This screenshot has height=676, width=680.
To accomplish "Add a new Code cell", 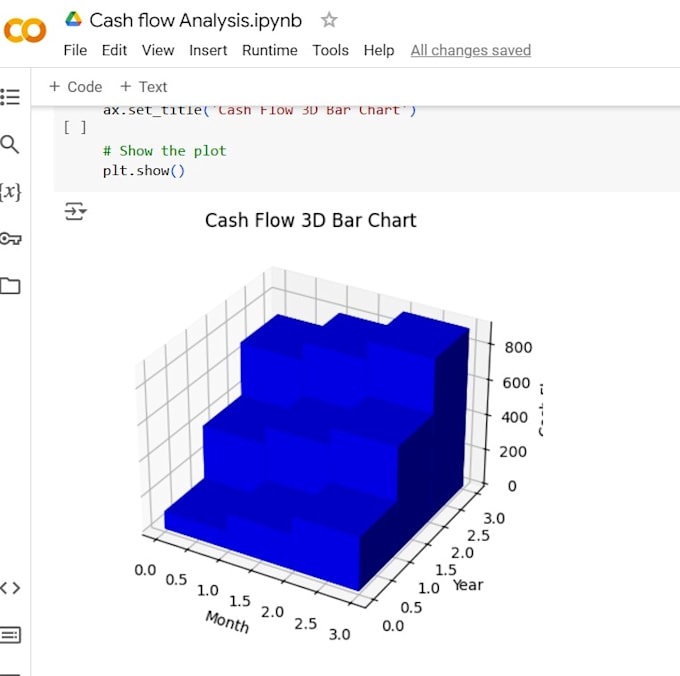I will click(76, 87).
